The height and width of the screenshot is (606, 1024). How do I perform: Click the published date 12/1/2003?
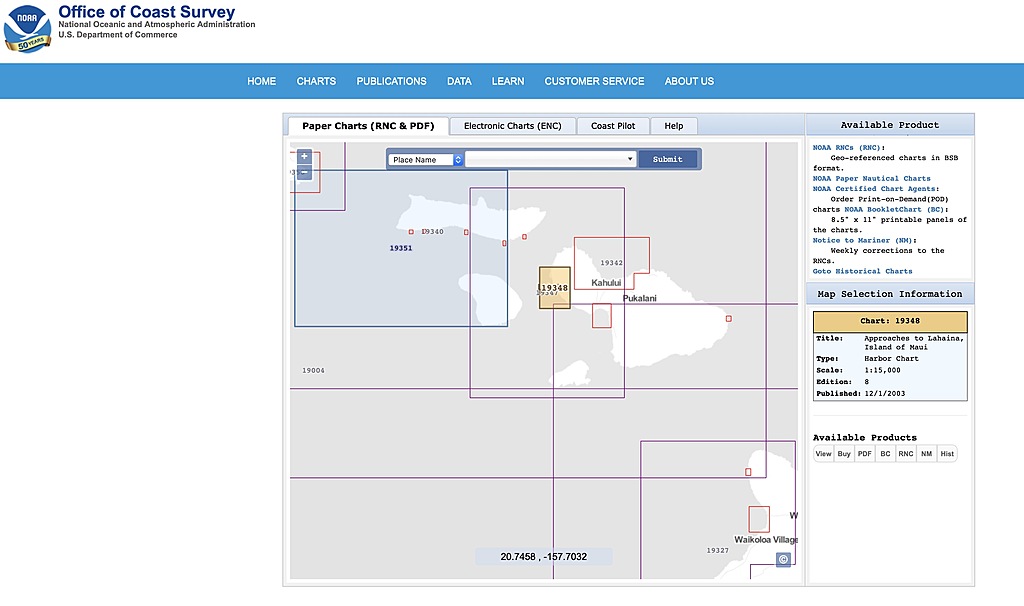point(885,394)
